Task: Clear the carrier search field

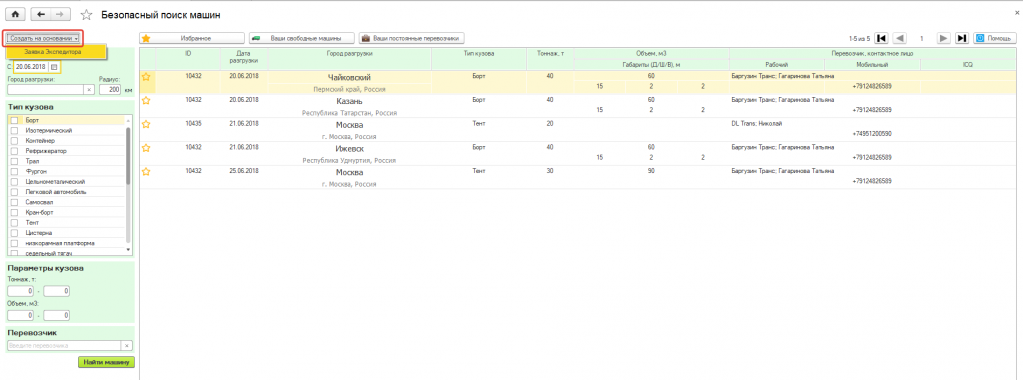Action: click(127, 345)
